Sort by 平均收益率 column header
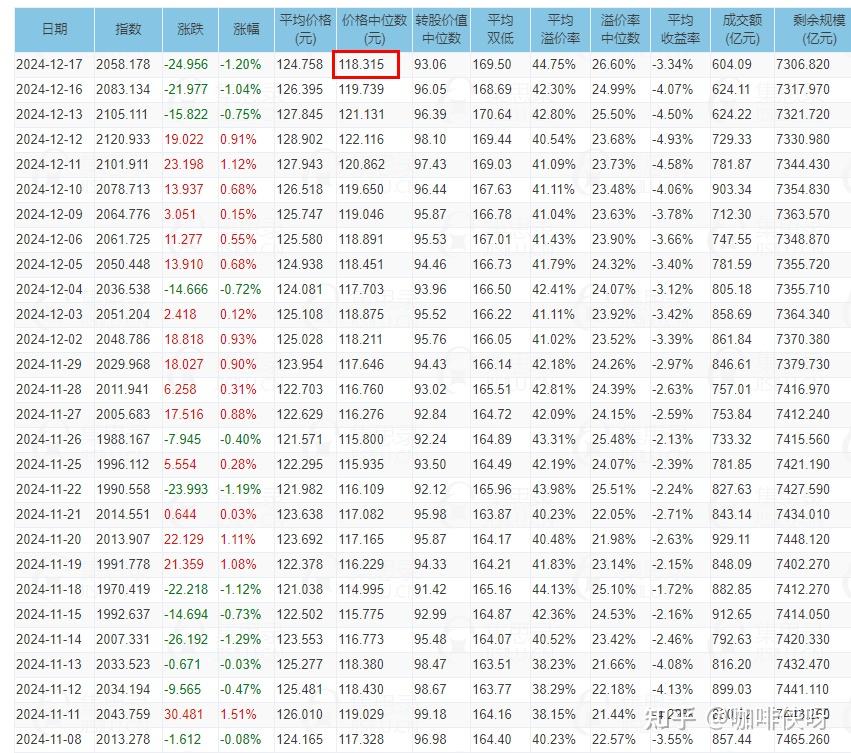 (679, 31)
